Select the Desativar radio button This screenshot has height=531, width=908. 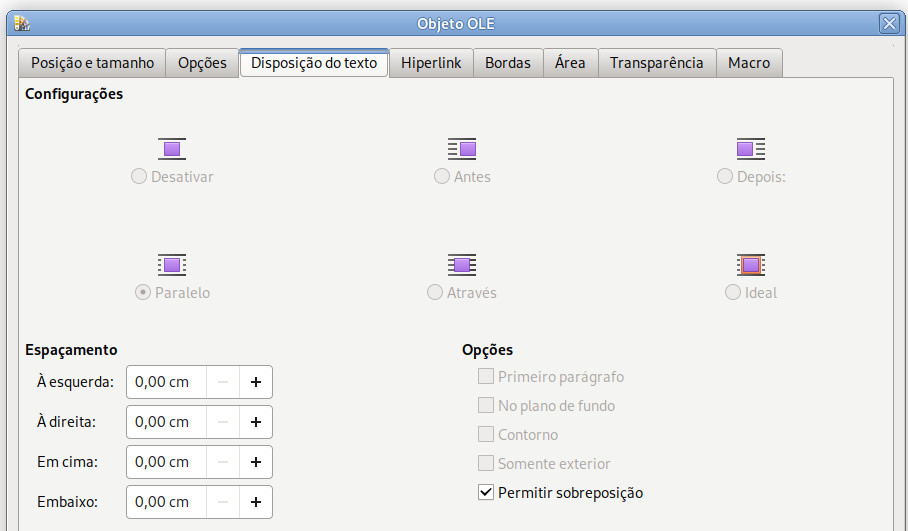pyautogui.click(x=138, y=176)
